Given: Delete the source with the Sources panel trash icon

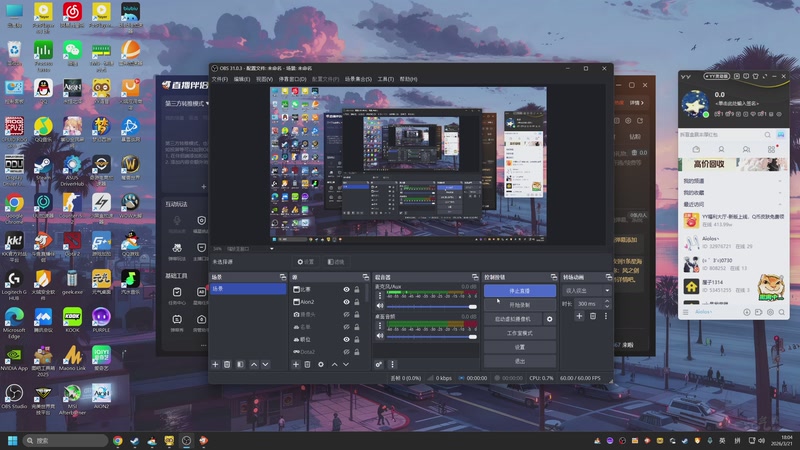Looking at the screenshot, I should [x=308, y=364].
